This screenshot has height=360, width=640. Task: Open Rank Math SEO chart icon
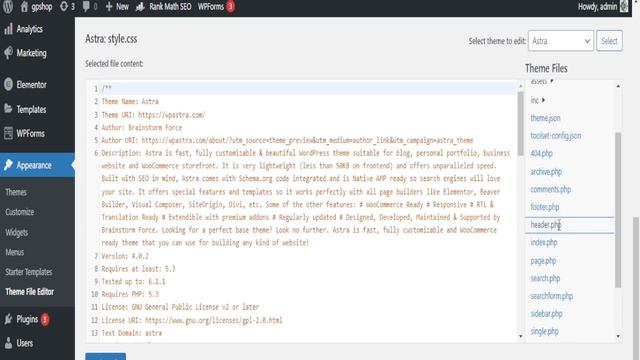pyautogui.click(x=140, y=7)
